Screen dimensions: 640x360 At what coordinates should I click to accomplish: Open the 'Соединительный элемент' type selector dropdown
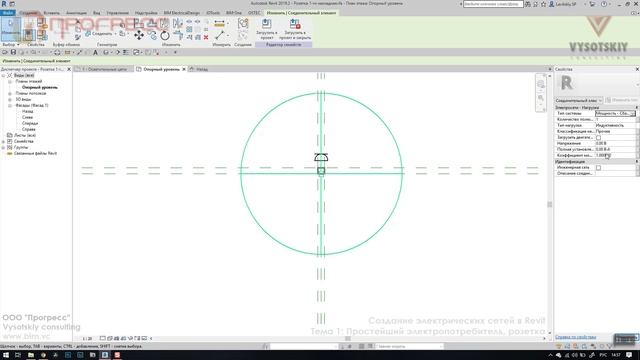579,100
